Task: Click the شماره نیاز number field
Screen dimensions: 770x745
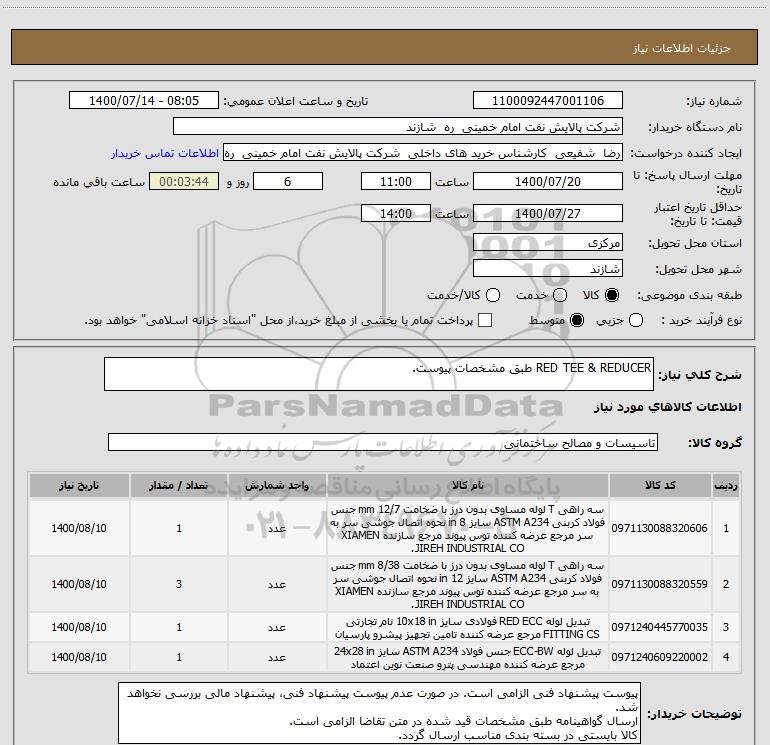Action: pos(548,101)
